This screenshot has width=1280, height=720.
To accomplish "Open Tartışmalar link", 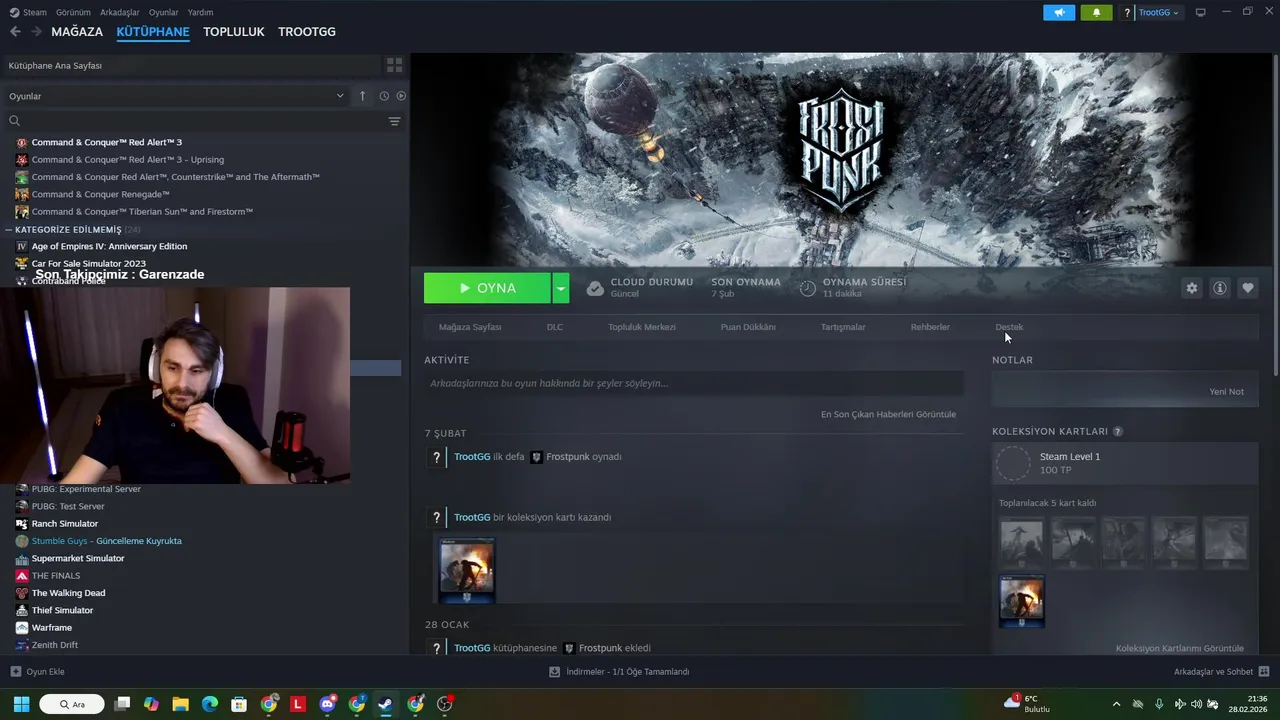I will pos(843,327).
